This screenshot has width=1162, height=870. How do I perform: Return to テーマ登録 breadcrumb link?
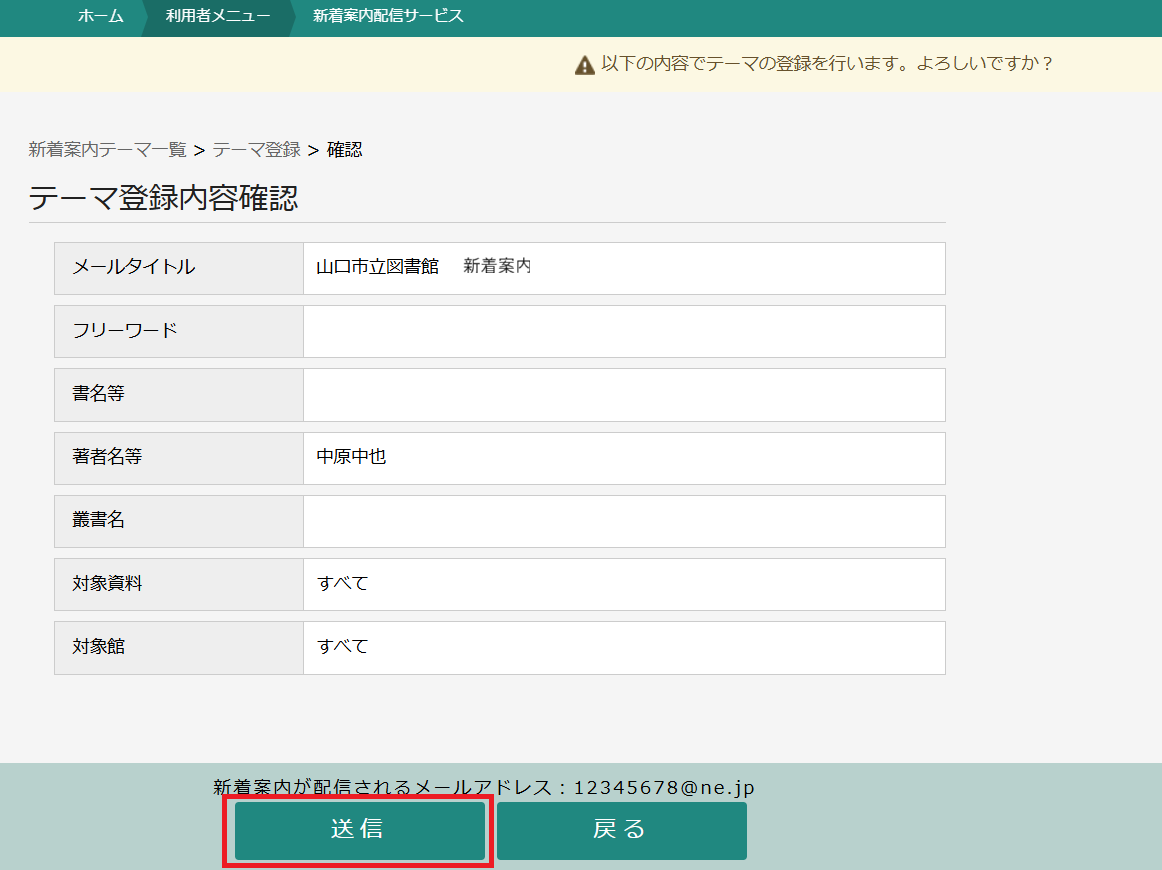point(256,150)
